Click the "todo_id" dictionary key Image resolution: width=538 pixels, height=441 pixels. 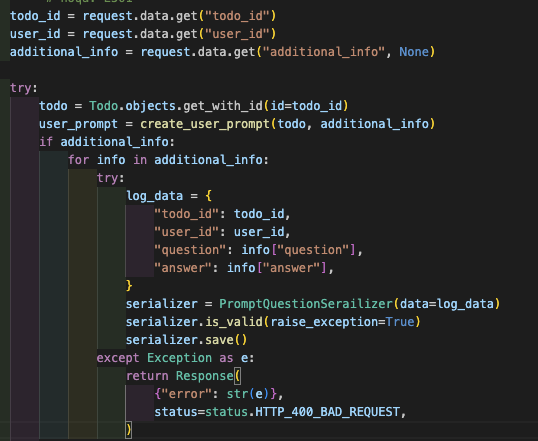(186, 214)
